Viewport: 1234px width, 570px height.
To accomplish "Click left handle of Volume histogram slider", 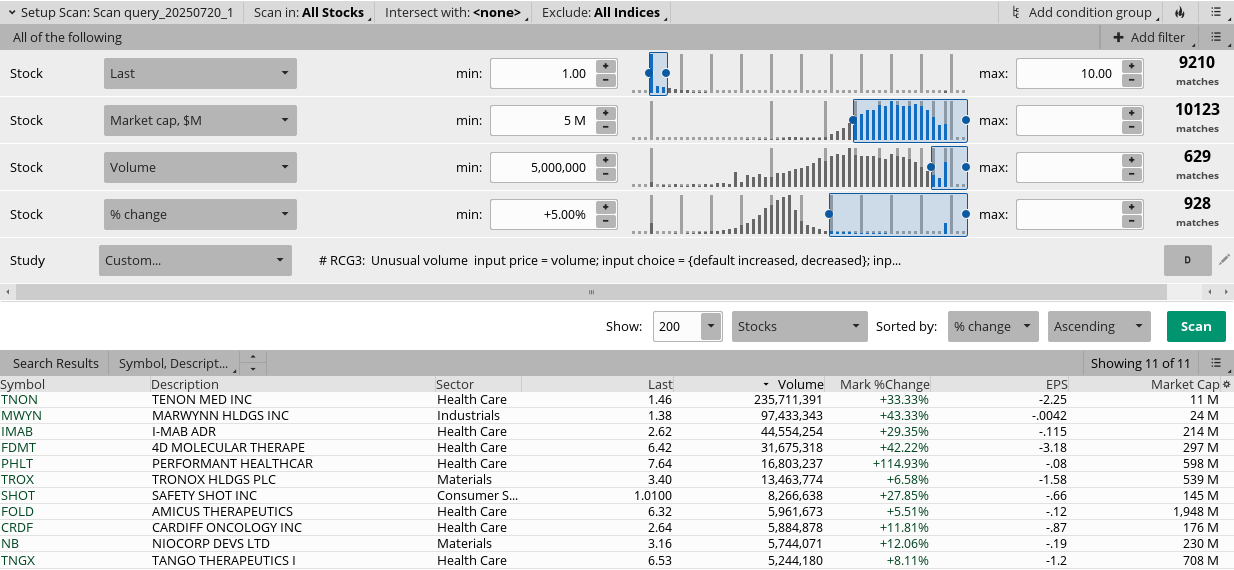I will coord(931,167).
